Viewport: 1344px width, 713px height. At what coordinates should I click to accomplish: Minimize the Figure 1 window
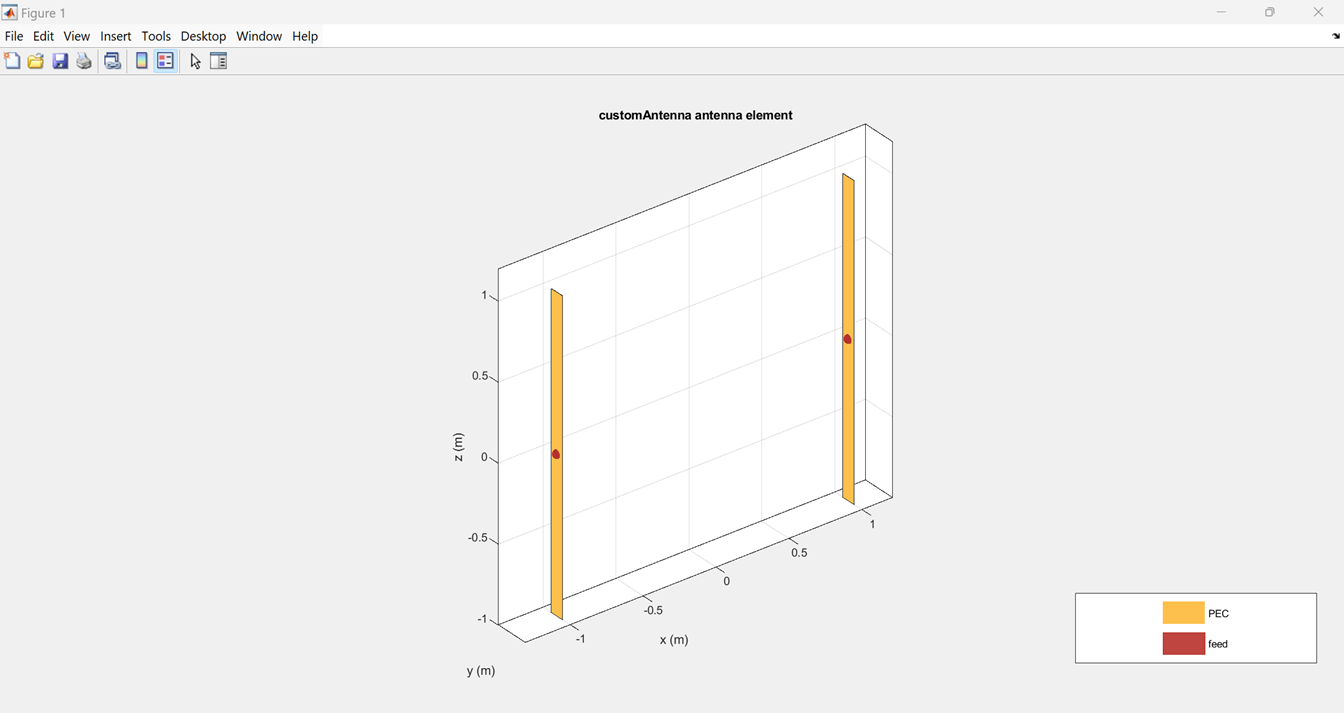pos(1221,13)
